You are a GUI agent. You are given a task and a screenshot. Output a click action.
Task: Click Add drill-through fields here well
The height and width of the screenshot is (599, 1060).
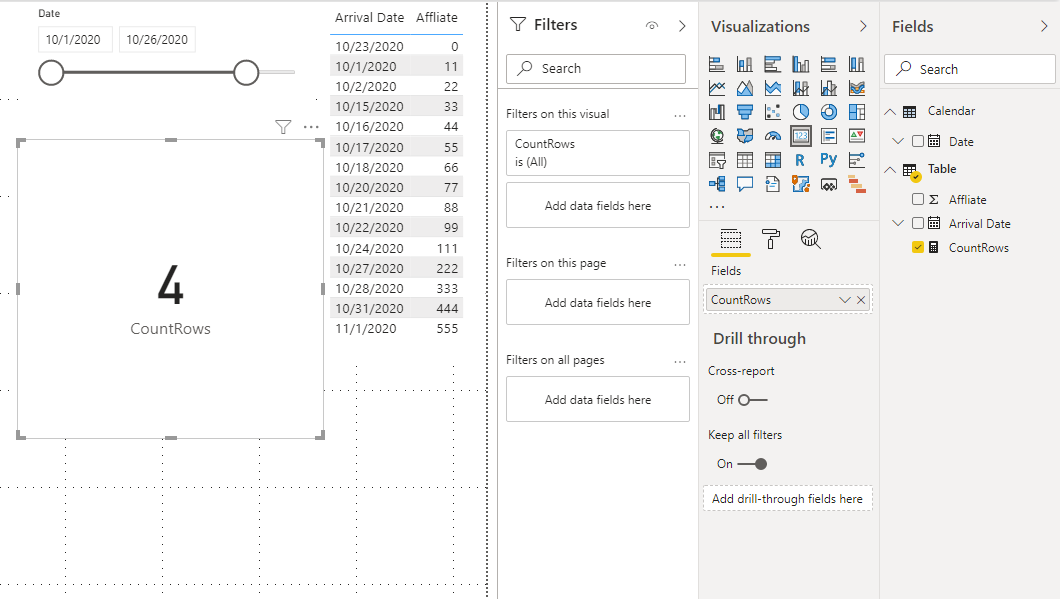tap(788, 498)
